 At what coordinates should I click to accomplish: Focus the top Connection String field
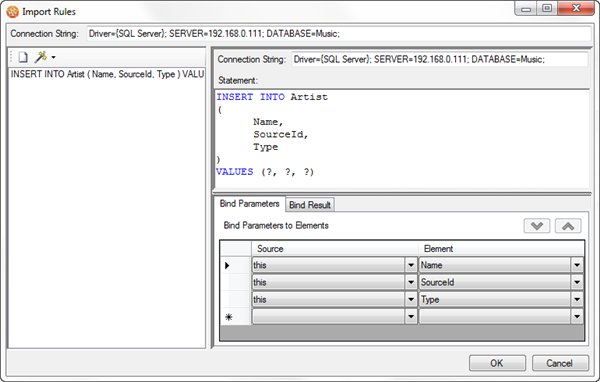tap(339, 34)
